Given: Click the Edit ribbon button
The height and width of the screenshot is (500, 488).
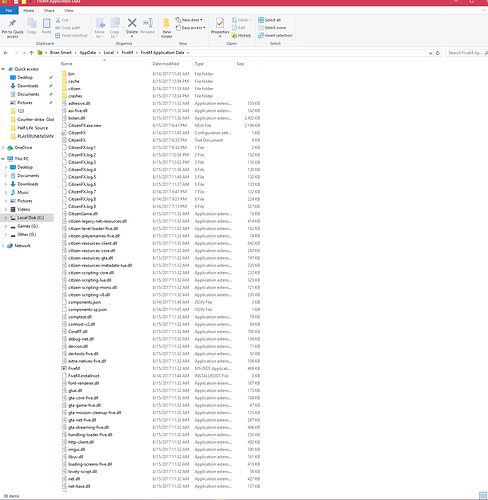Looking at the screenshot, I should tap(239, 28).
